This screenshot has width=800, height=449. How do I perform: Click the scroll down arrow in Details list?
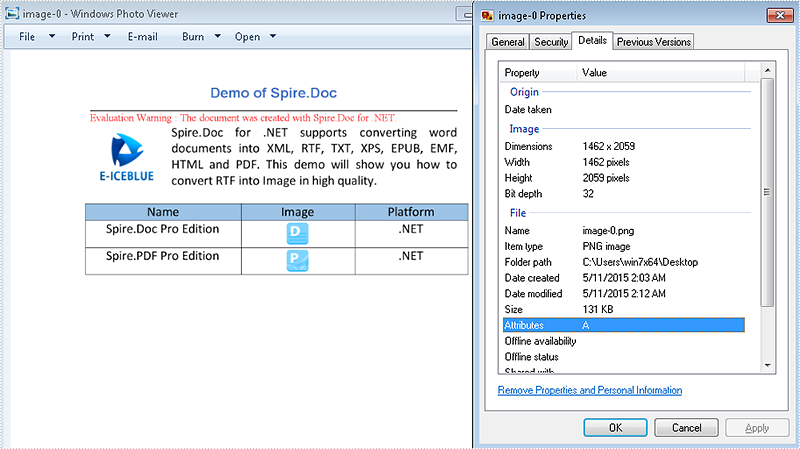tap(767, 365)
